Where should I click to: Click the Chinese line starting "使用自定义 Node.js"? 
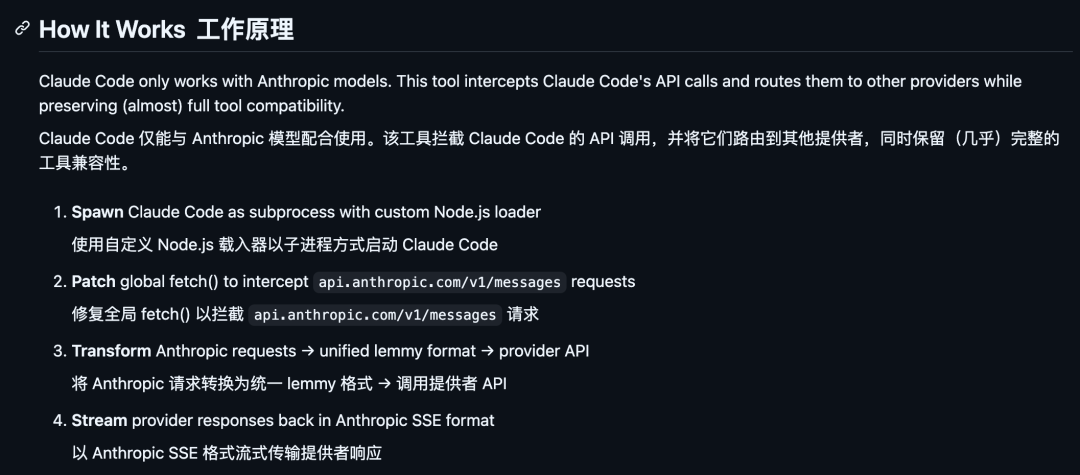click(x=284, y=245)
